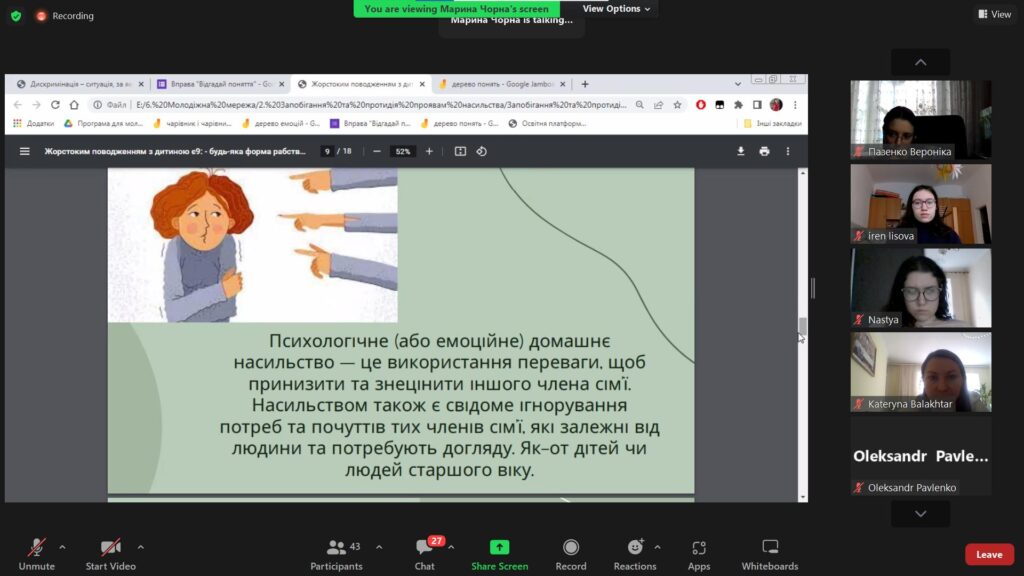Viewport: 1024px width, 576px height.
Task: Open the Reactions menu
Action: pyautogui.click(x=635, y=554)
